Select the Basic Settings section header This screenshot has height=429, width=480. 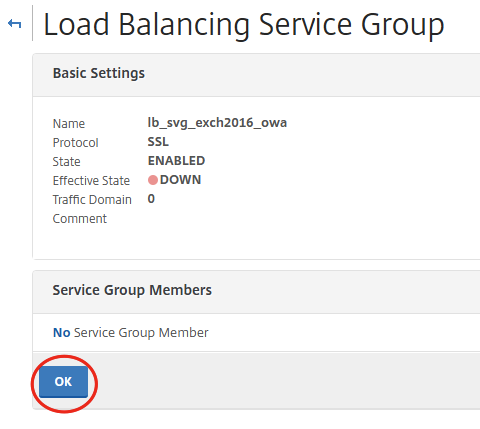pos(99,73)
